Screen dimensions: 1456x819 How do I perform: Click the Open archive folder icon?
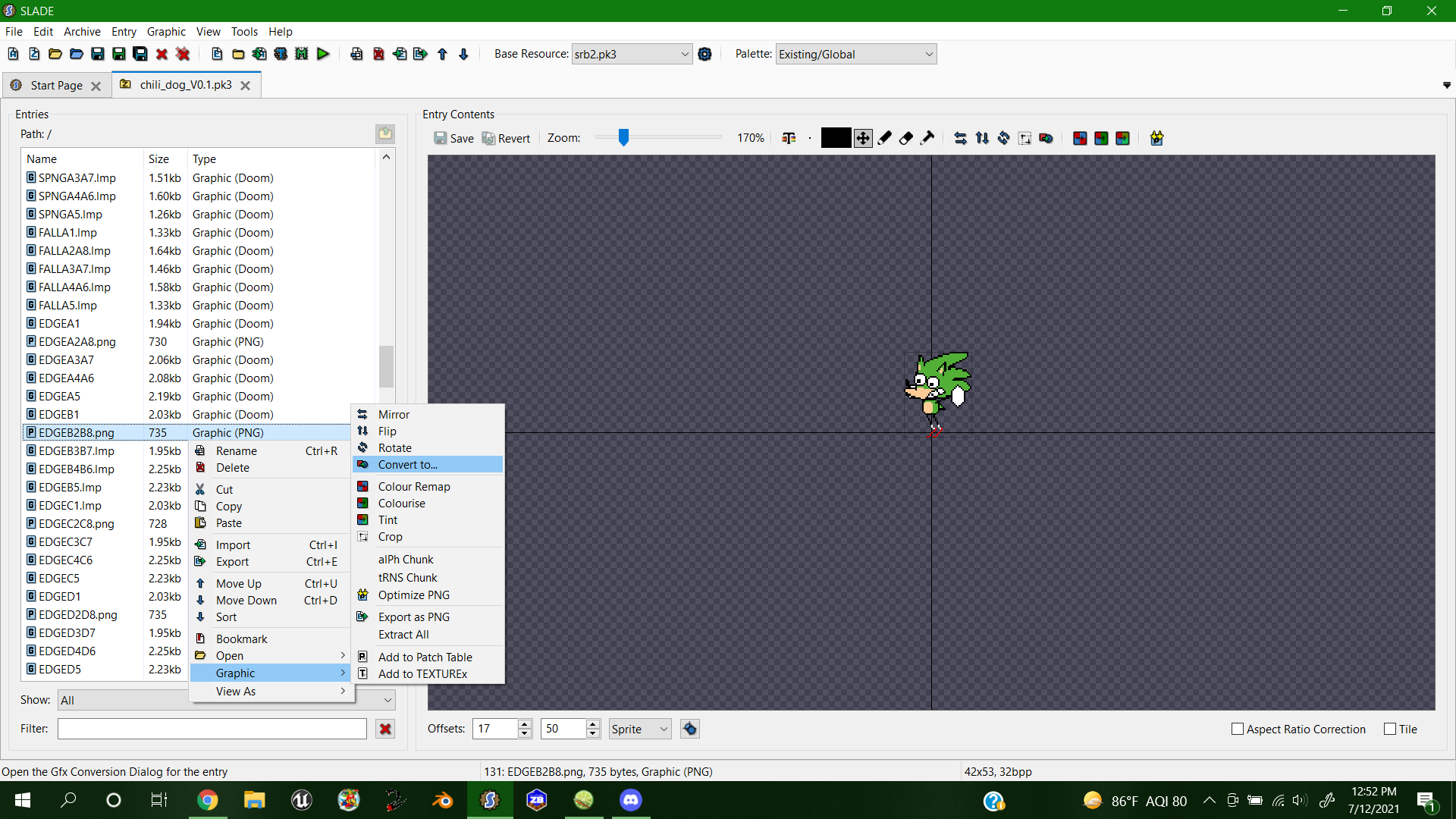pyautogui.click(x=55, y=54)
